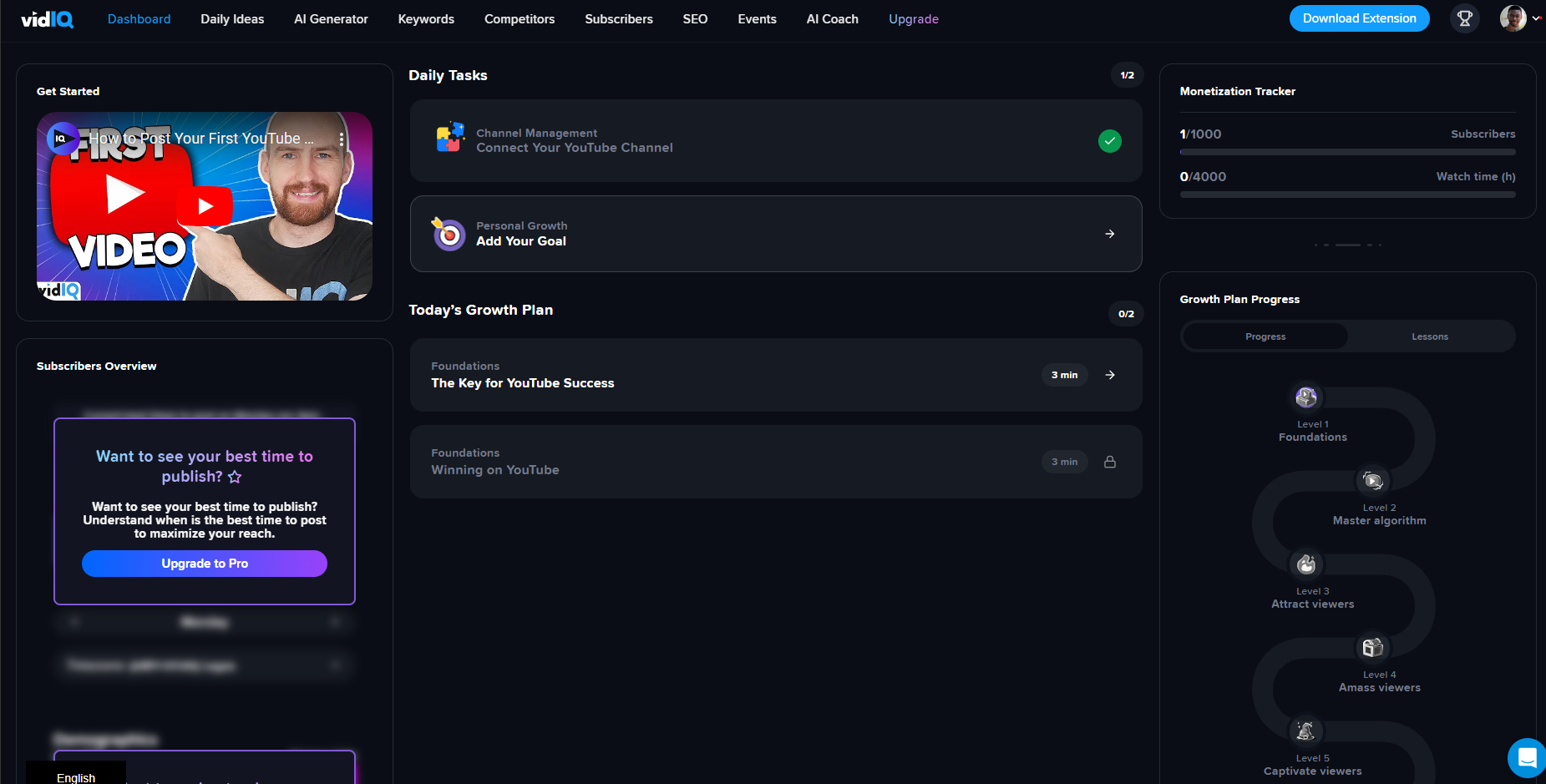Image resolution: width=1546 pixels, height=784 pixels.
Task: Click the Subscribers progress bar
Action: [x=1347, y=152]
